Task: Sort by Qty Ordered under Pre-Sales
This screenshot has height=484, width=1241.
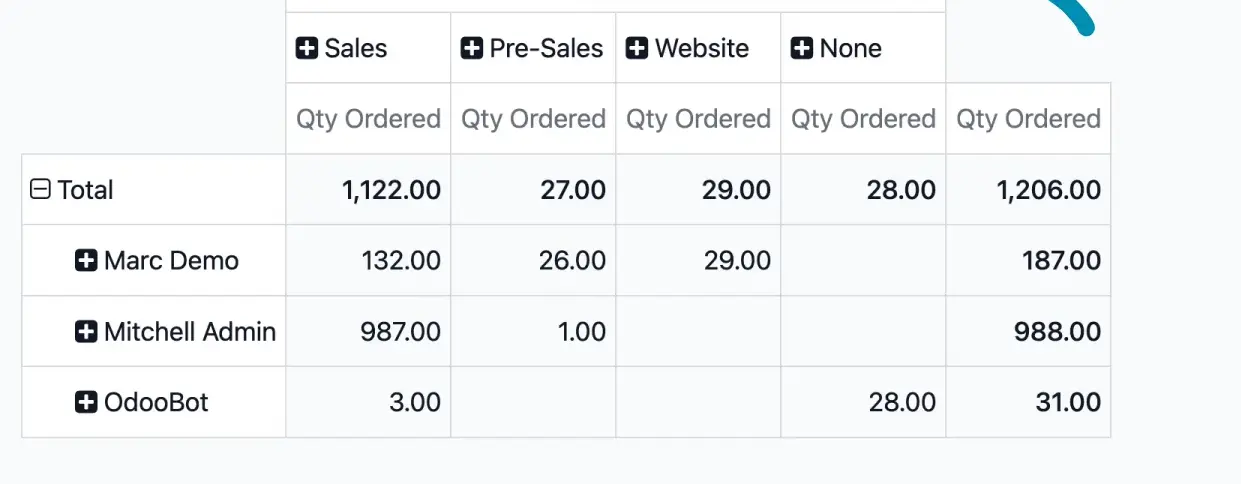Action: click(x=533, y=119)
